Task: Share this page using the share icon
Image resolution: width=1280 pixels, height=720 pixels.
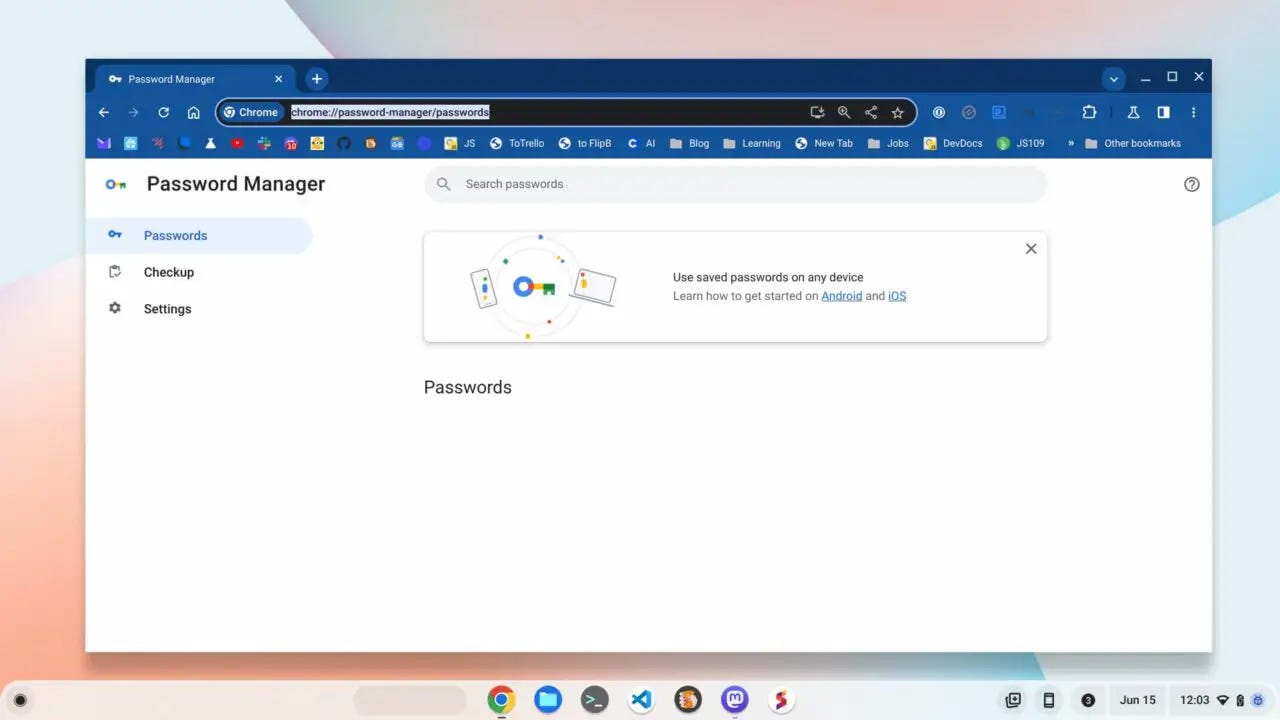Action: point(871,113)
